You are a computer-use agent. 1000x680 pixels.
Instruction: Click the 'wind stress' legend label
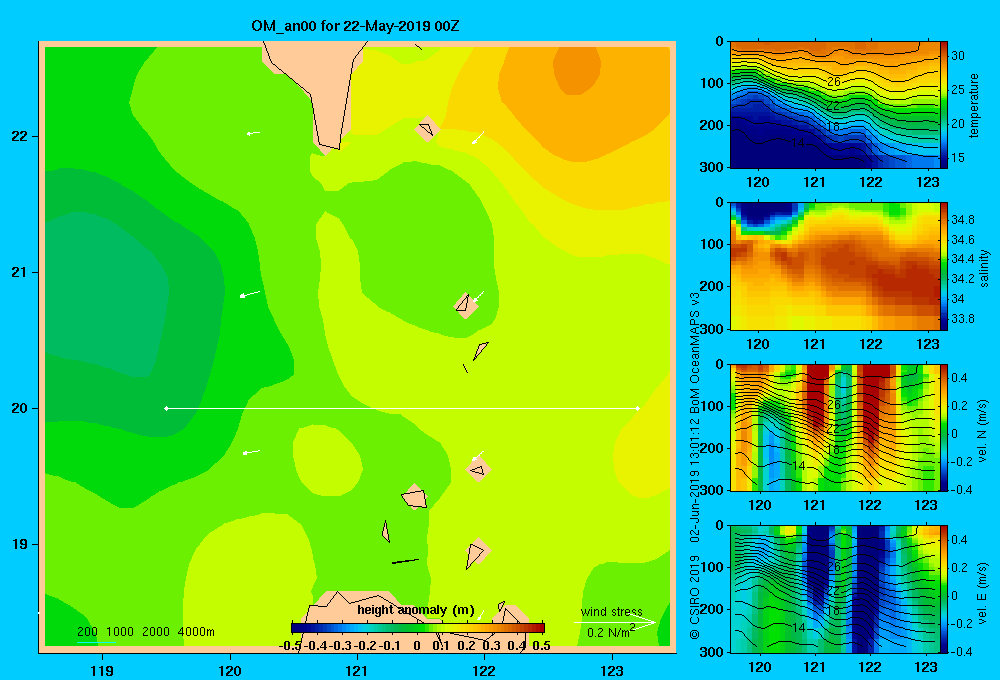tap(612, 611)
